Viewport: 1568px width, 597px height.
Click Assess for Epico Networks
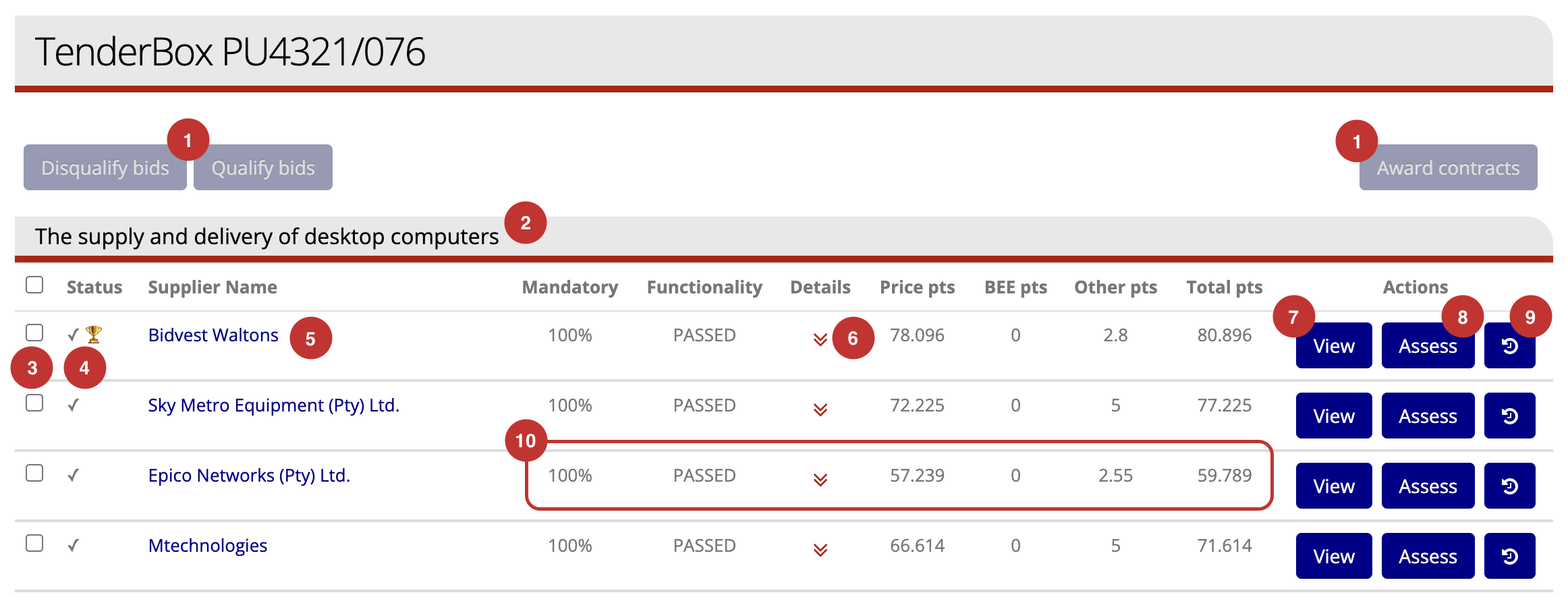[1428, 486]
